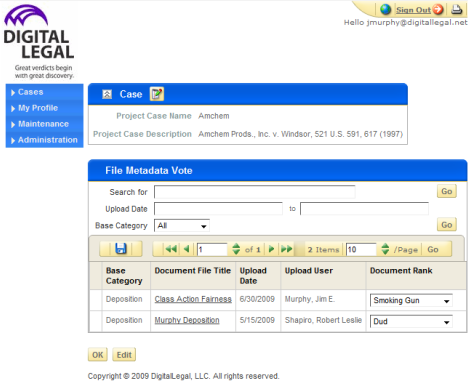
Task: Click the 2 Items count label
Action: (x=323, y=250)
